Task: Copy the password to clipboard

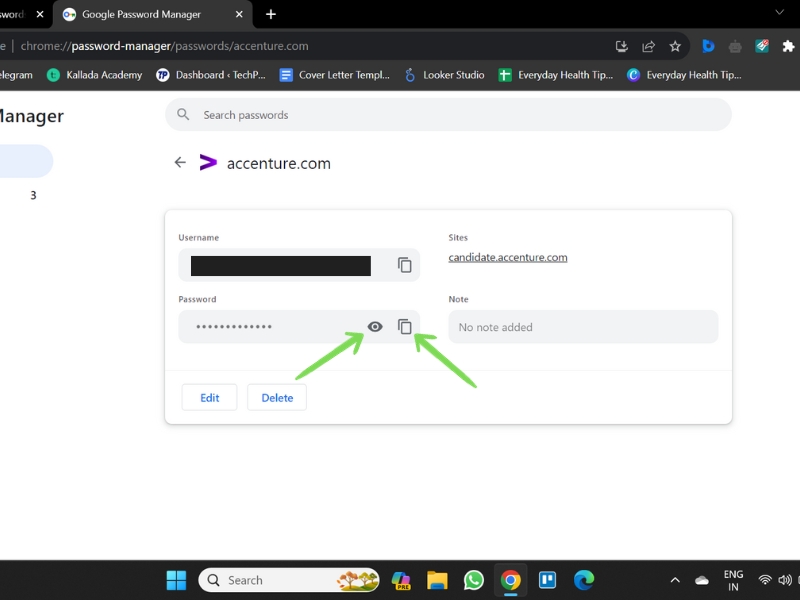Action: (x=405, y=327)
